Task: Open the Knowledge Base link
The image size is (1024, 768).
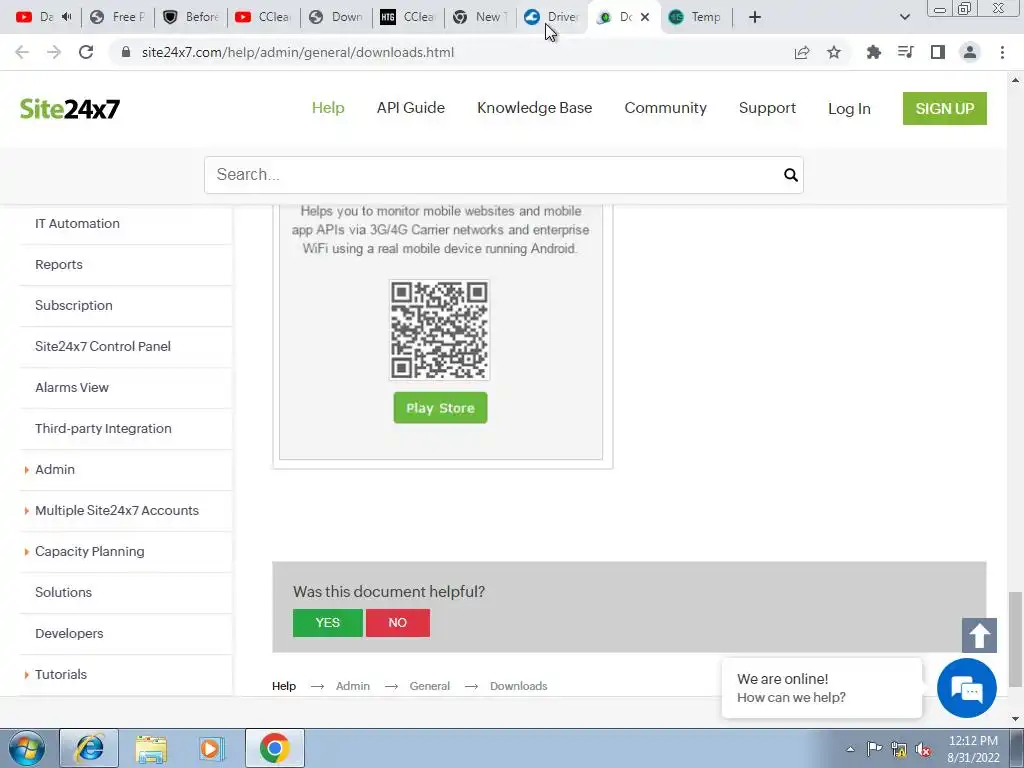Action: [x=534, y=108]
